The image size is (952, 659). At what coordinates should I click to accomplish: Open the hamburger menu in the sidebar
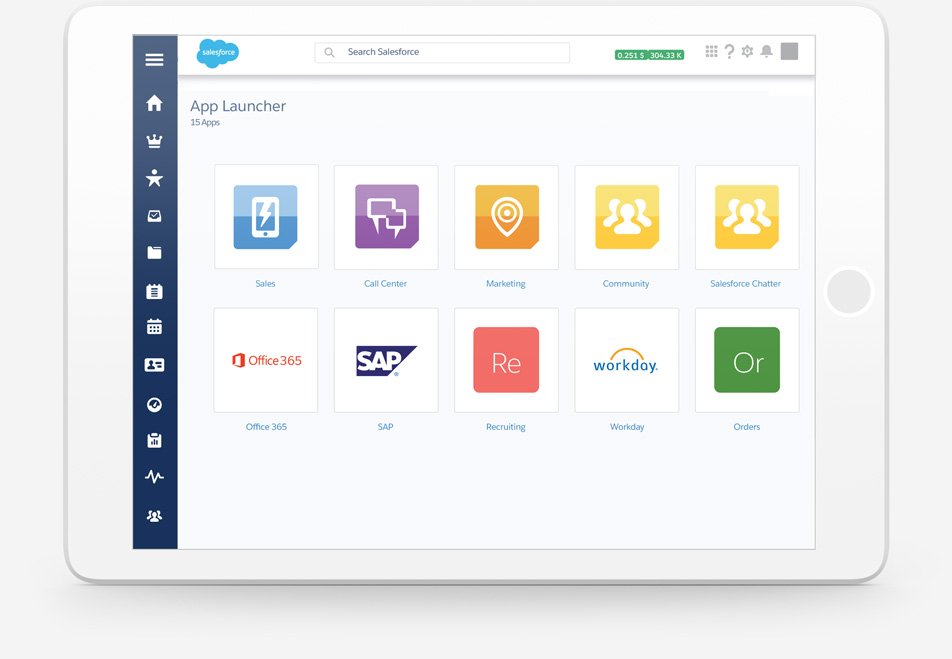click(154, 60)
